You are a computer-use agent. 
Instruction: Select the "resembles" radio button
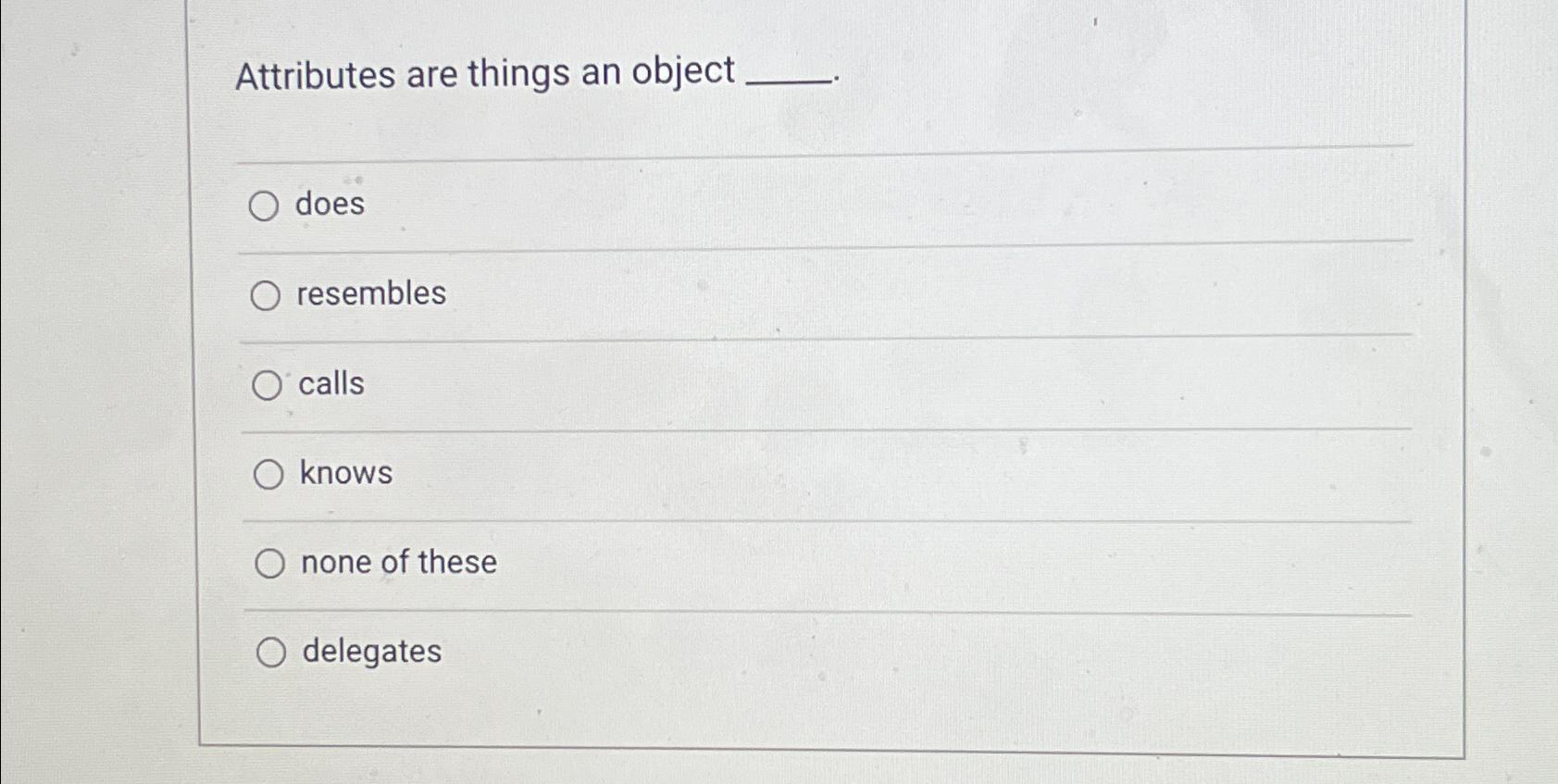point(268,296)
